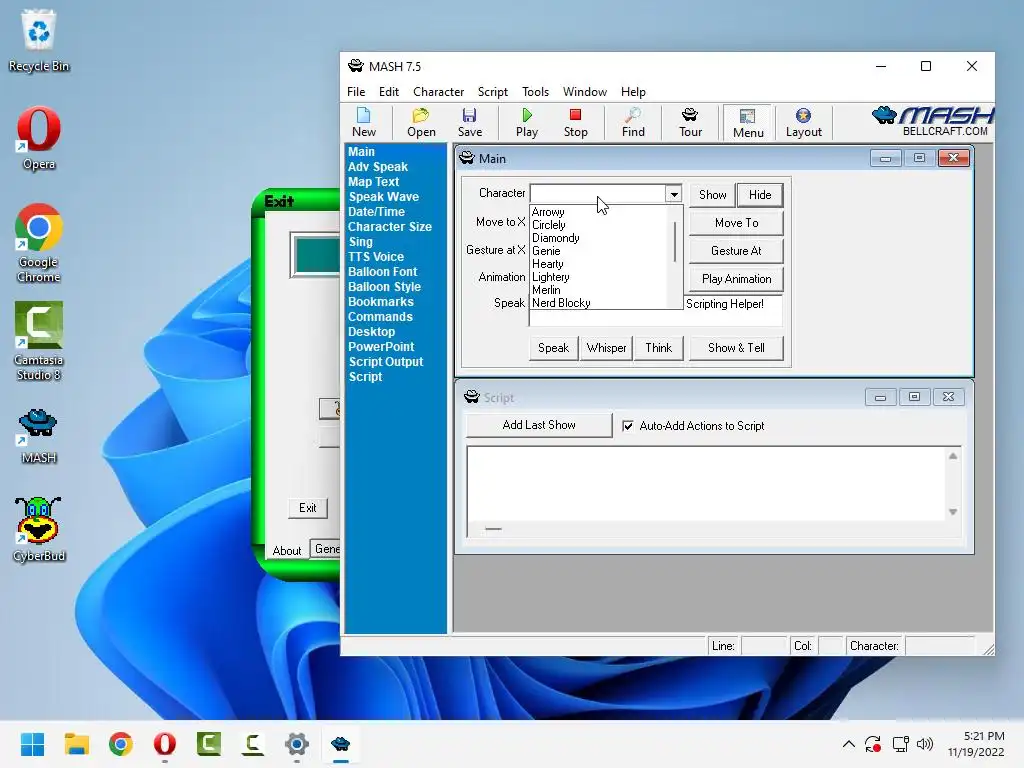Open the MASH desktop shortcut
Image resolution: width=1024 pixels, height=768 pixels.
pyautogui.click(x=39, y=436)
